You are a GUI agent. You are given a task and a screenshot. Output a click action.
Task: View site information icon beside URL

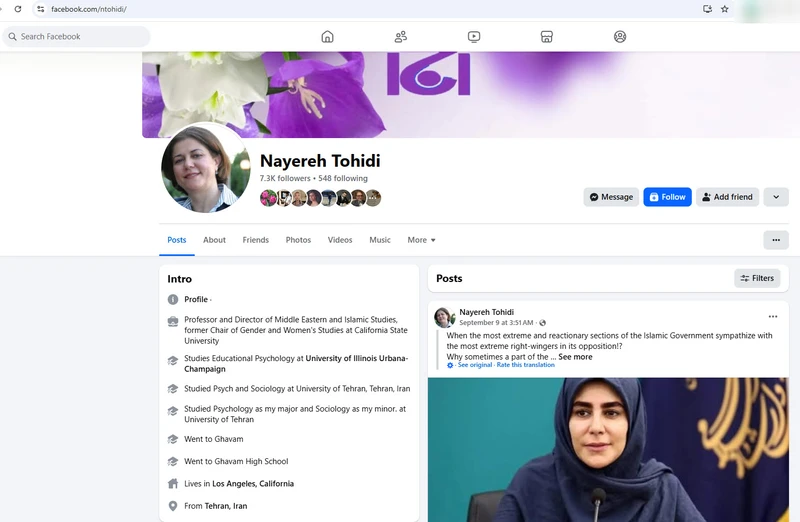(x=41, y=9)
